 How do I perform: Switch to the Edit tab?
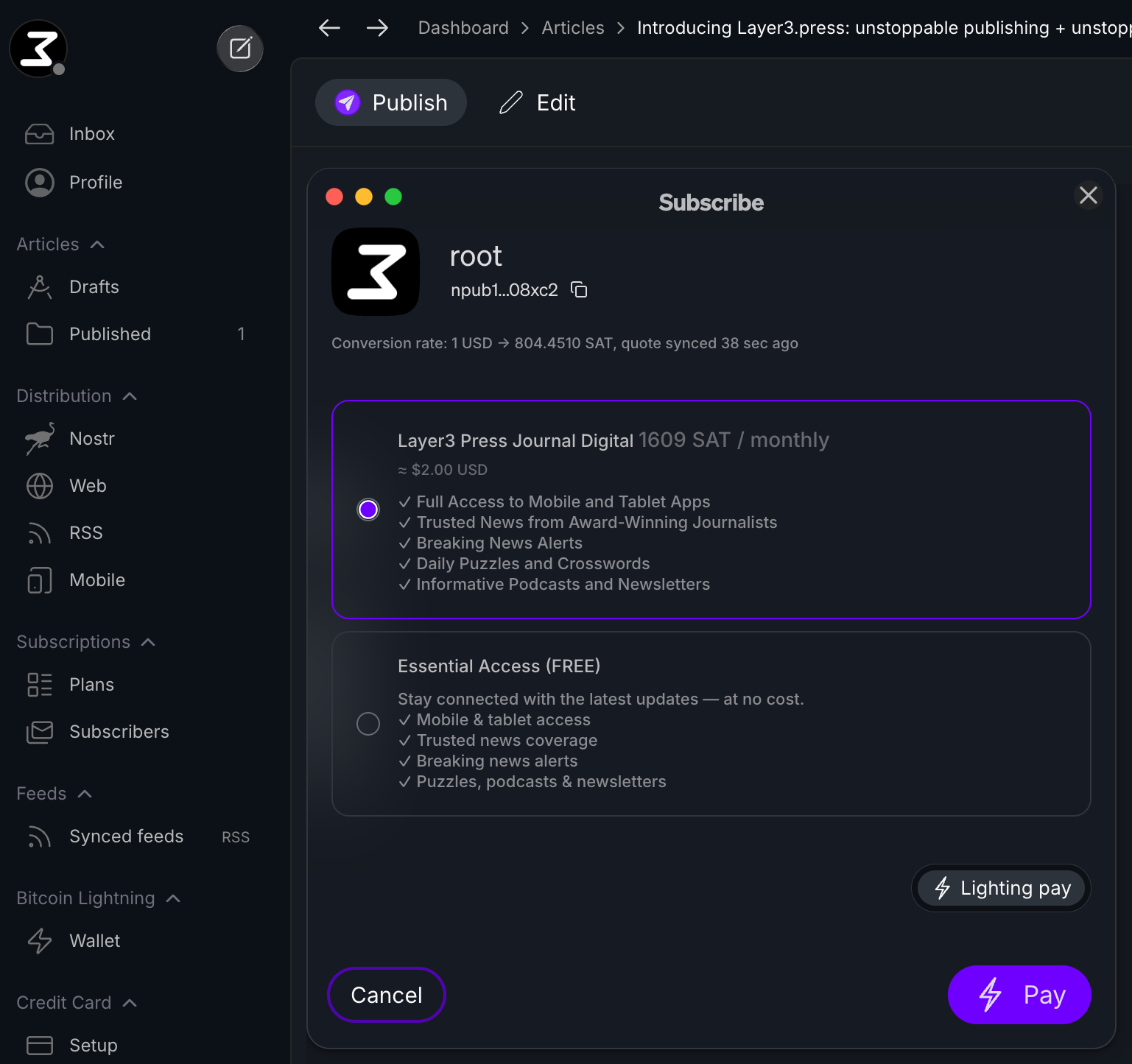[538, 102]
